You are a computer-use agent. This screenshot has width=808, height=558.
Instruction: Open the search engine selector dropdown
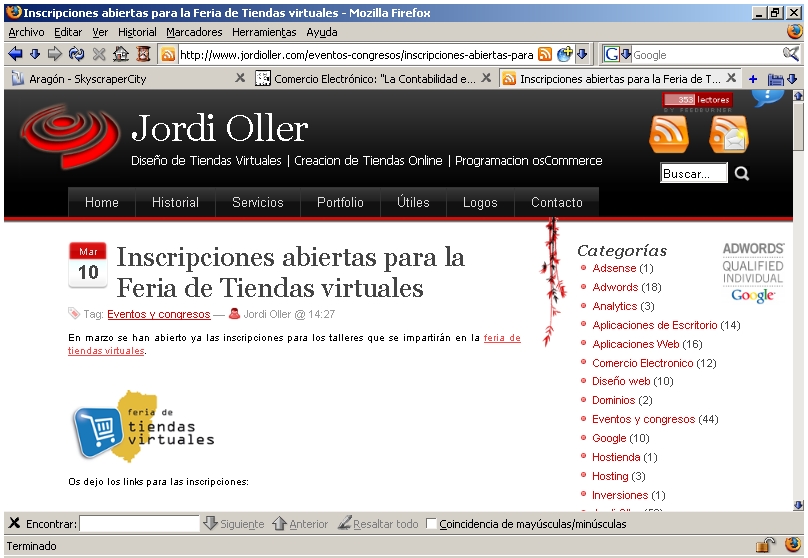click(626, 54)
